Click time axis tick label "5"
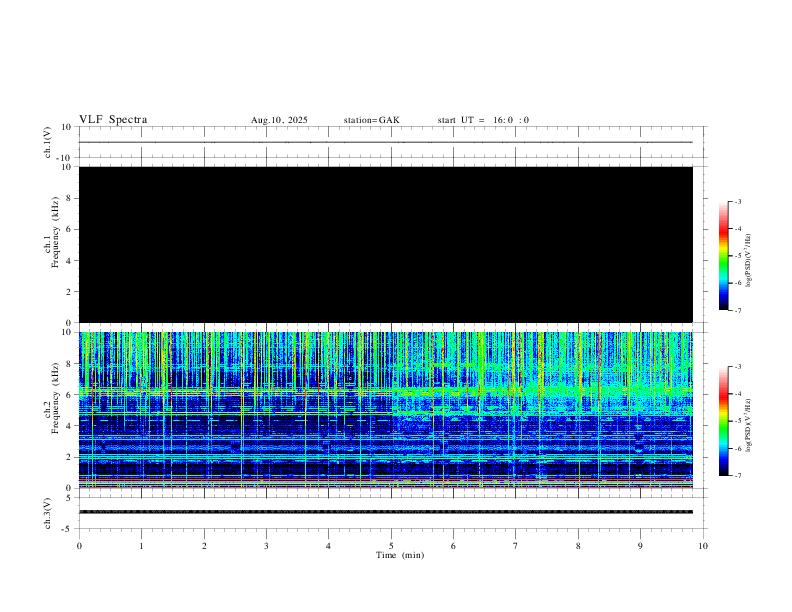 [x=391, y=546]
